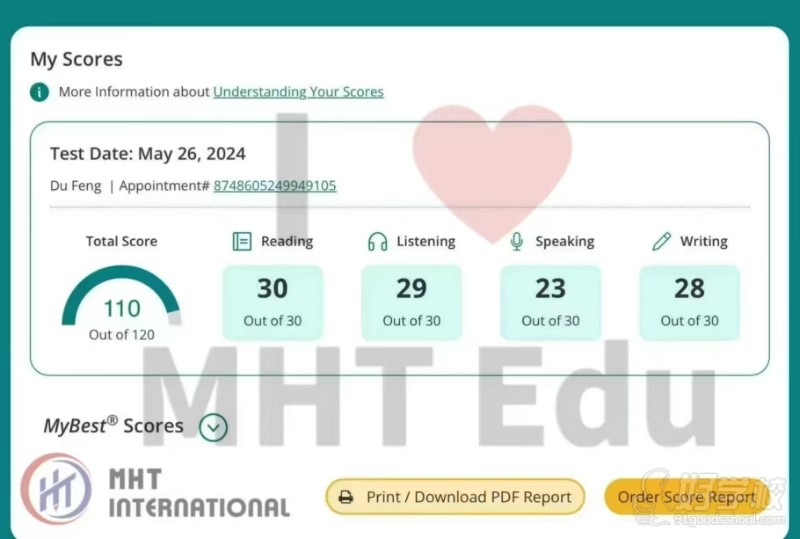The height and width of the screenshot is (539, 800).
Task: Click the My Scores heading
Action: click(x=76, y=59)
